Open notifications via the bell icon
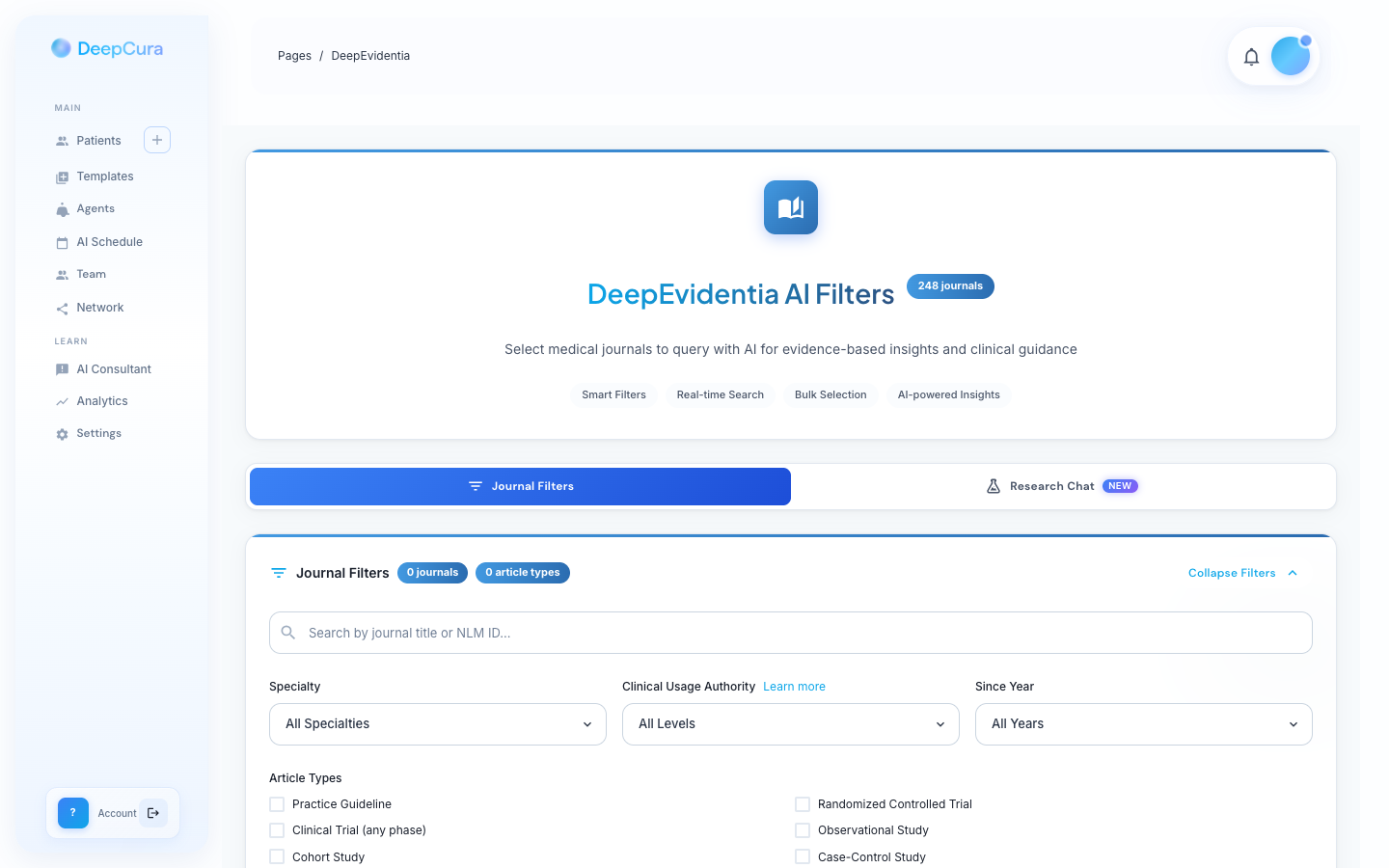The image size is (1389, 868). (1251, 57)
